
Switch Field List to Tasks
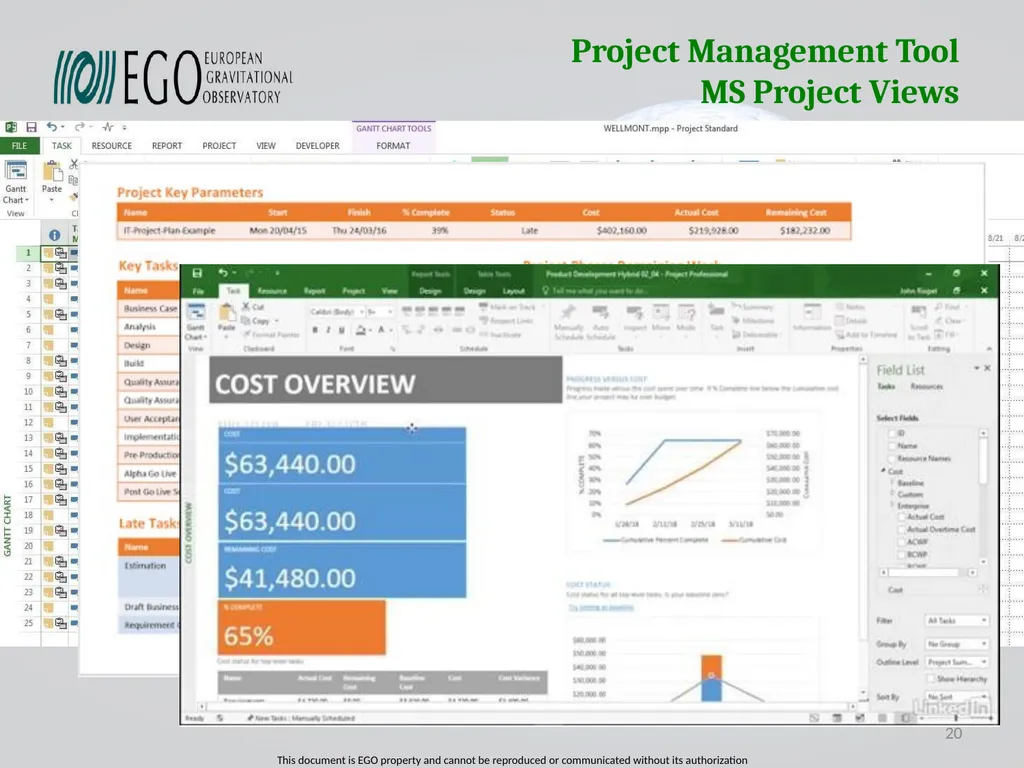click(x=886, y=387)
